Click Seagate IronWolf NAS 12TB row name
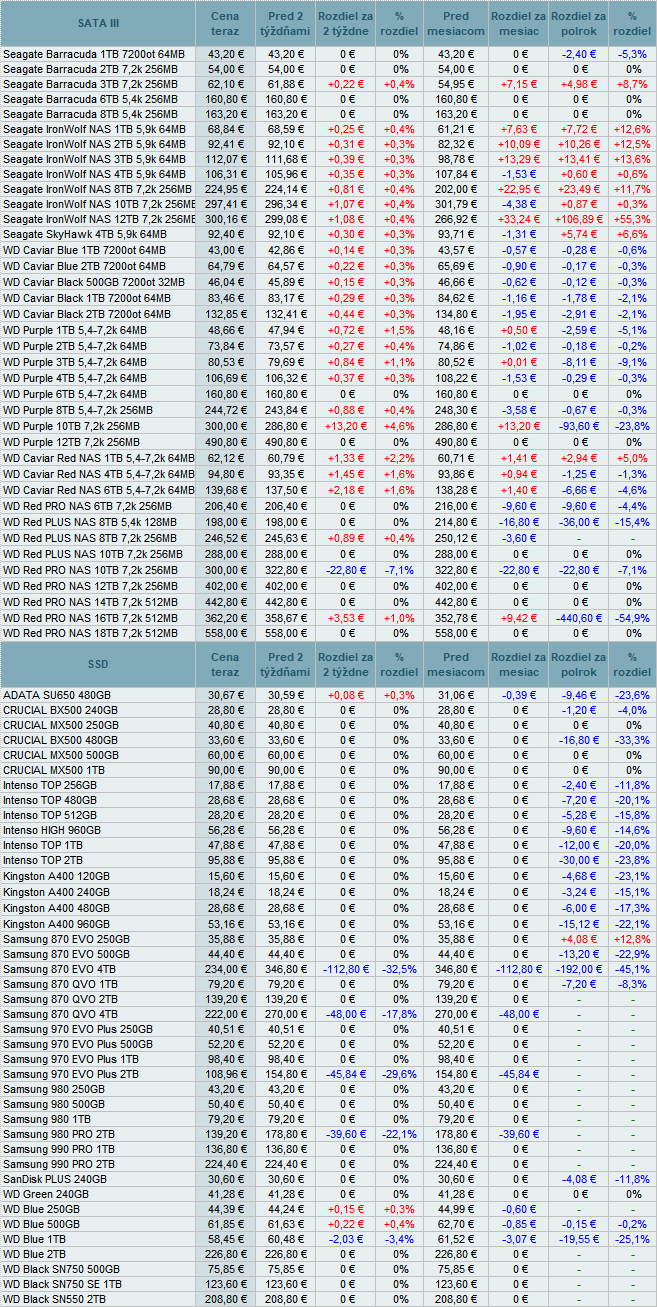This screenshot has height=1307, width=657. point(99,219)
